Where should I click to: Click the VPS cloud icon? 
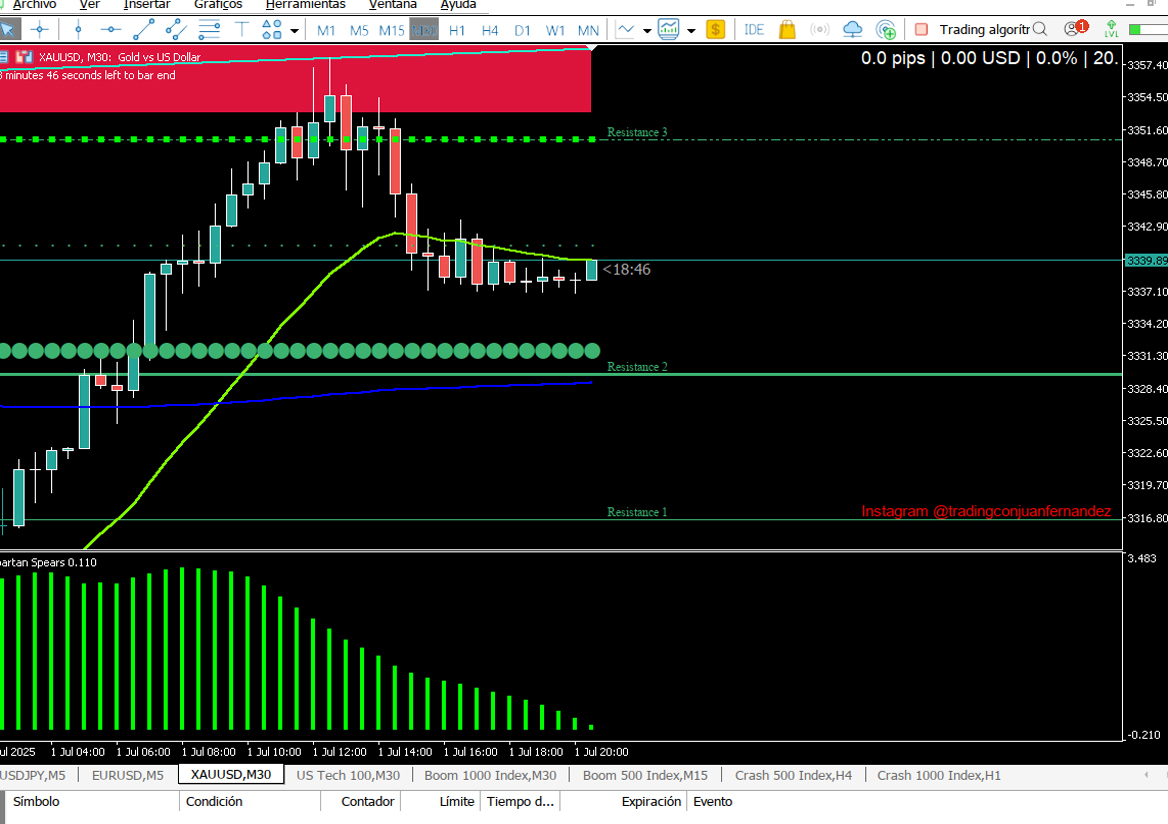[852, 30]
